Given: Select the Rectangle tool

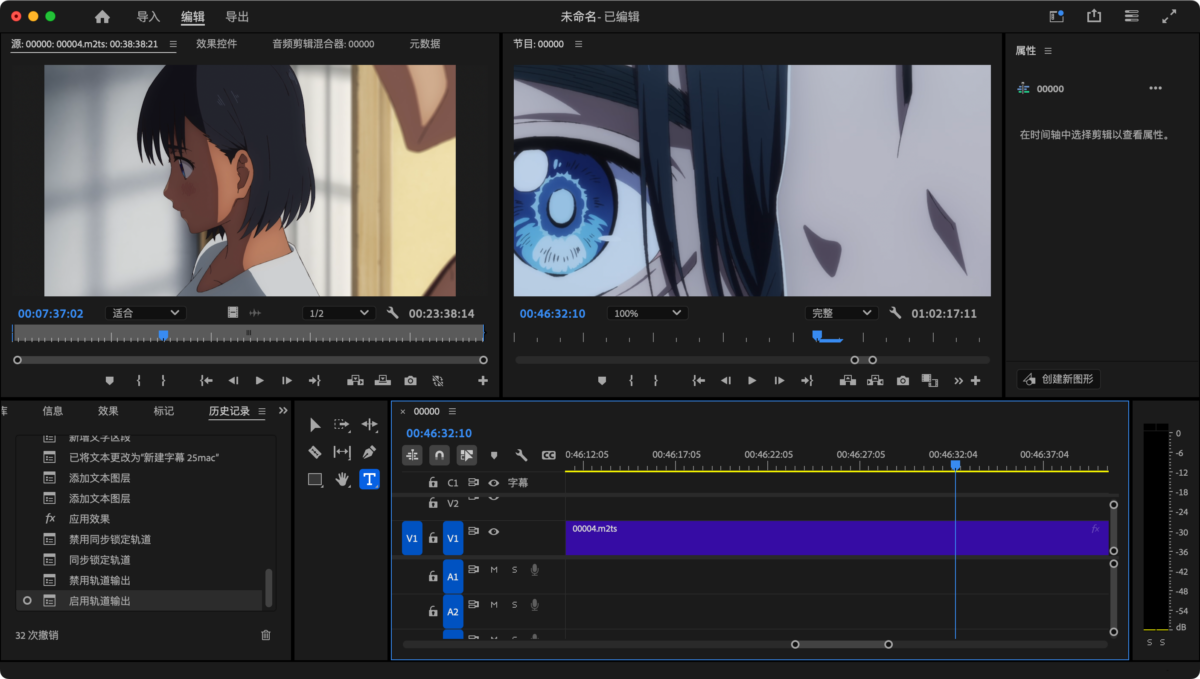Looking at the screenshot, I should [315, 479].
